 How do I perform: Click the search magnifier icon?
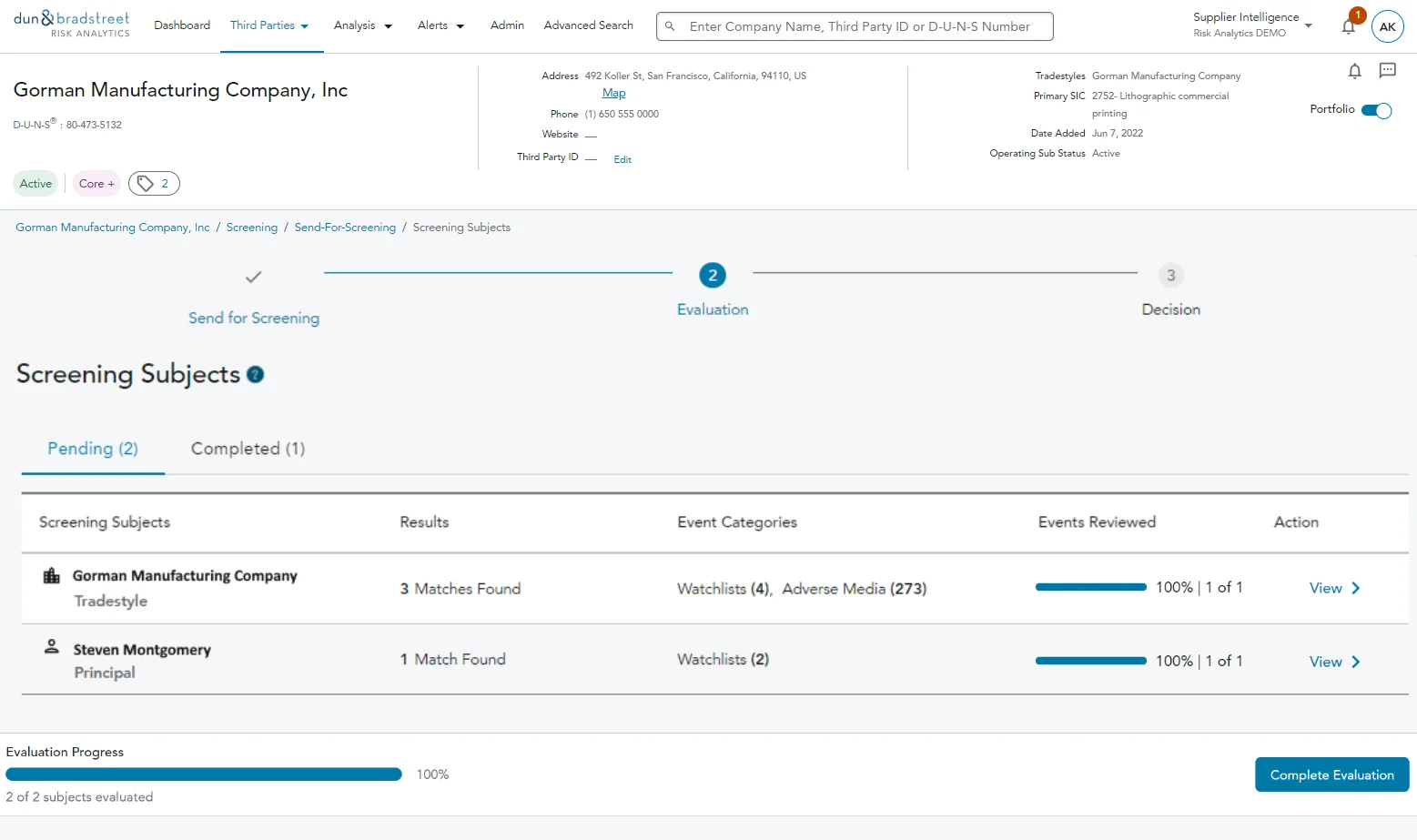[670, 26]
